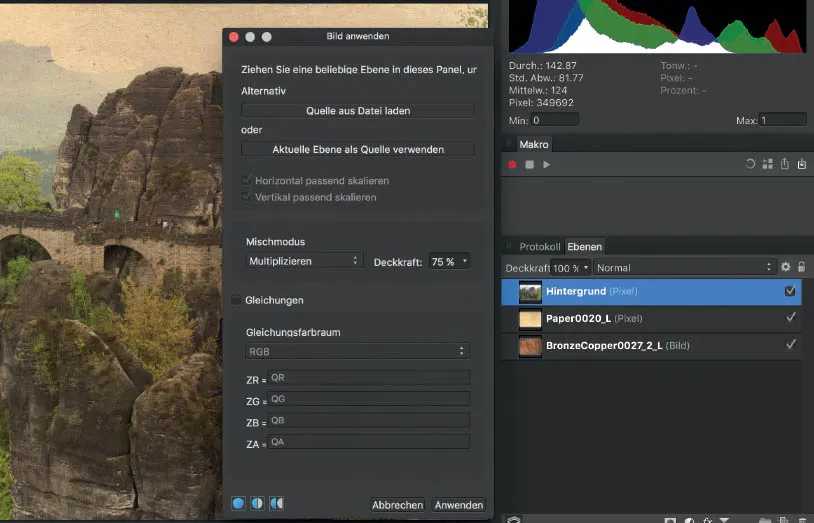Toggle visibility of Hintergrund layer
The width and height of the screenshot is (814, 523).
coord(791,291)
